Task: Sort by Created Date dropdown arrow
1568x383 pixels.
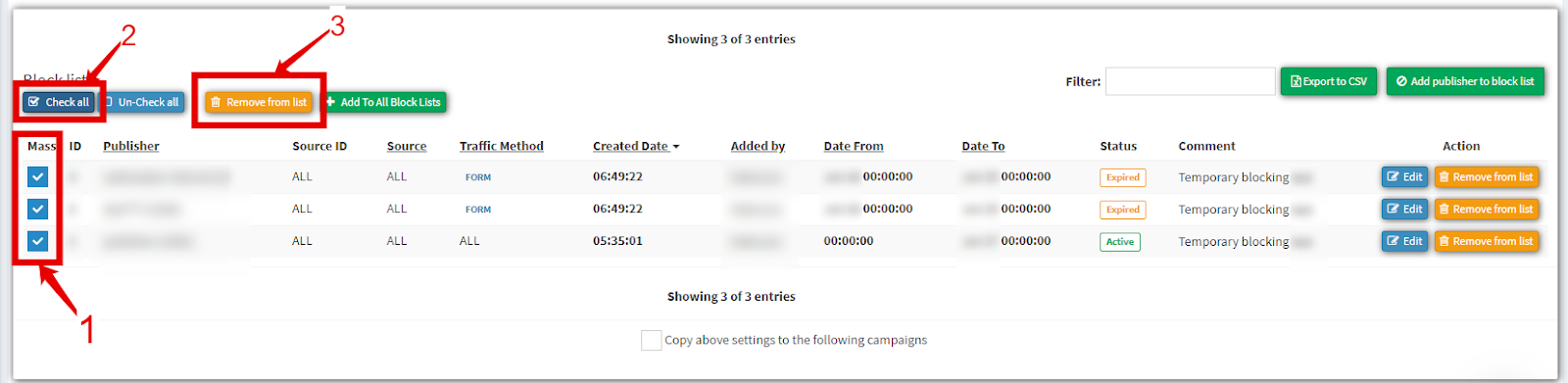Action: coord(676,147)
